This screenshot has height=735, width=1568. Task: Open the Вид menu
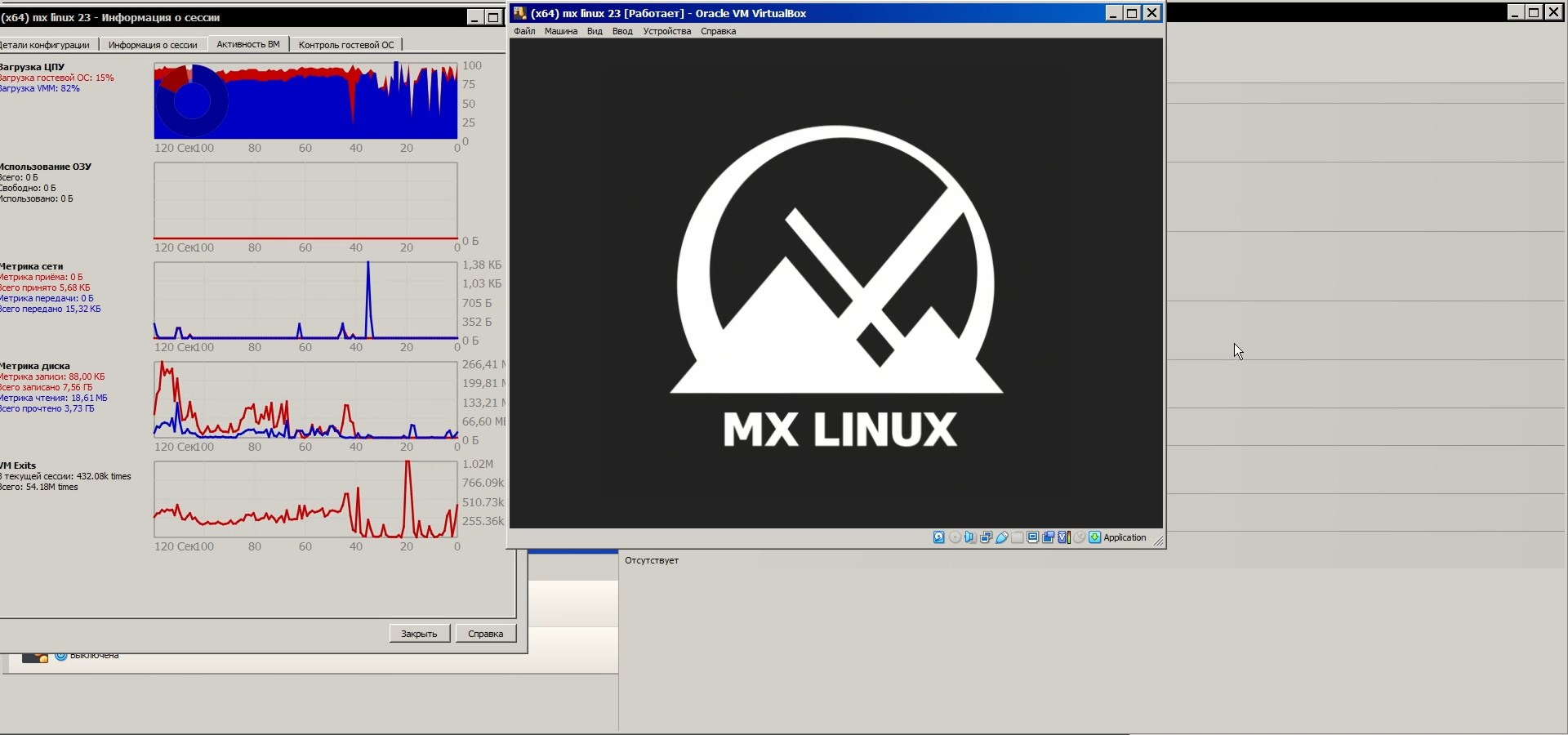(595, 31)
